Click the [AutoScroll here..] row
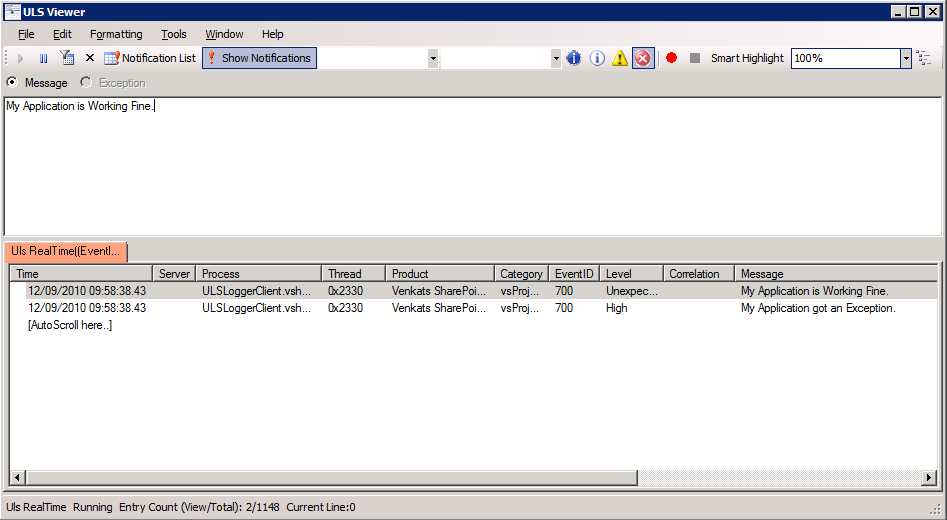The width and height of the screenshot is (947, 520). (x=70, y=325)
